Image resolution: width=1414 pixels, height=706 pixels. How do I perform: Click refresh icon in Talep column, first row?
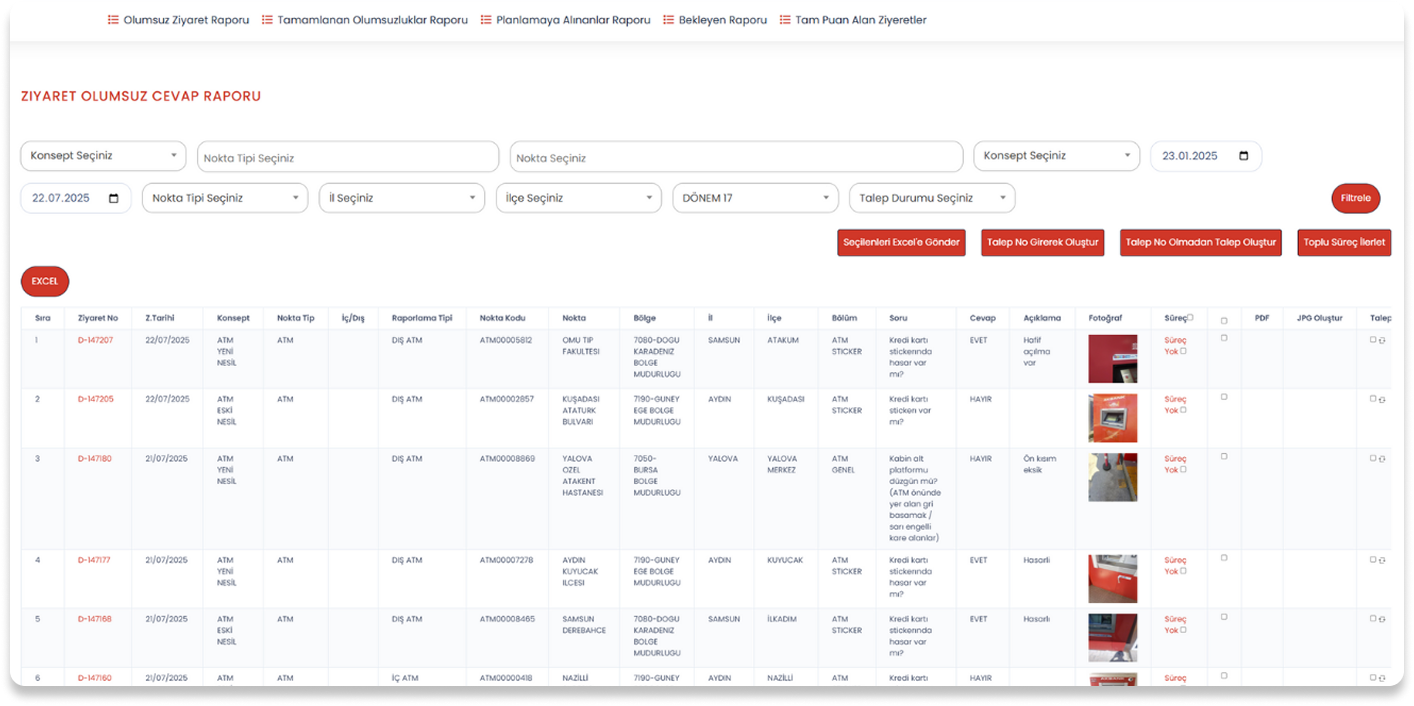pyautogui.click(x=1382, y=340)
